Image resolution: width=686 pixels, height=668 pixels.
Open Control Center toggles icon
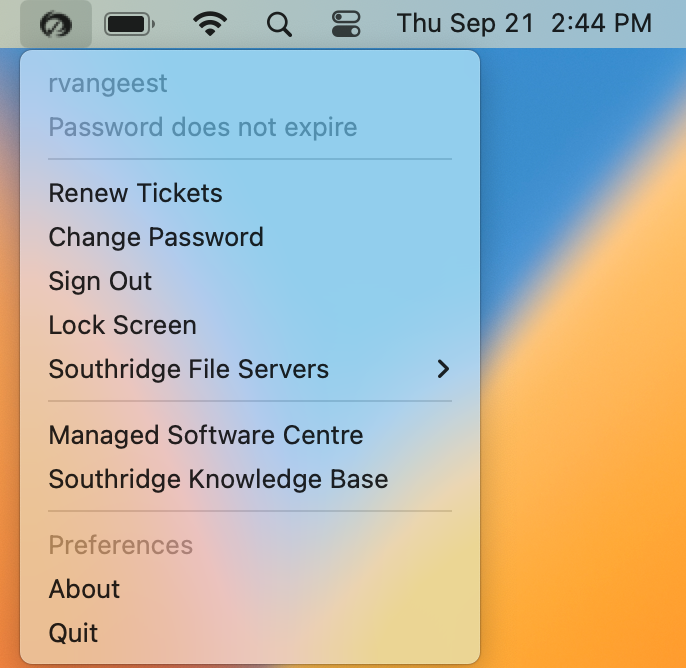point(346,24)
